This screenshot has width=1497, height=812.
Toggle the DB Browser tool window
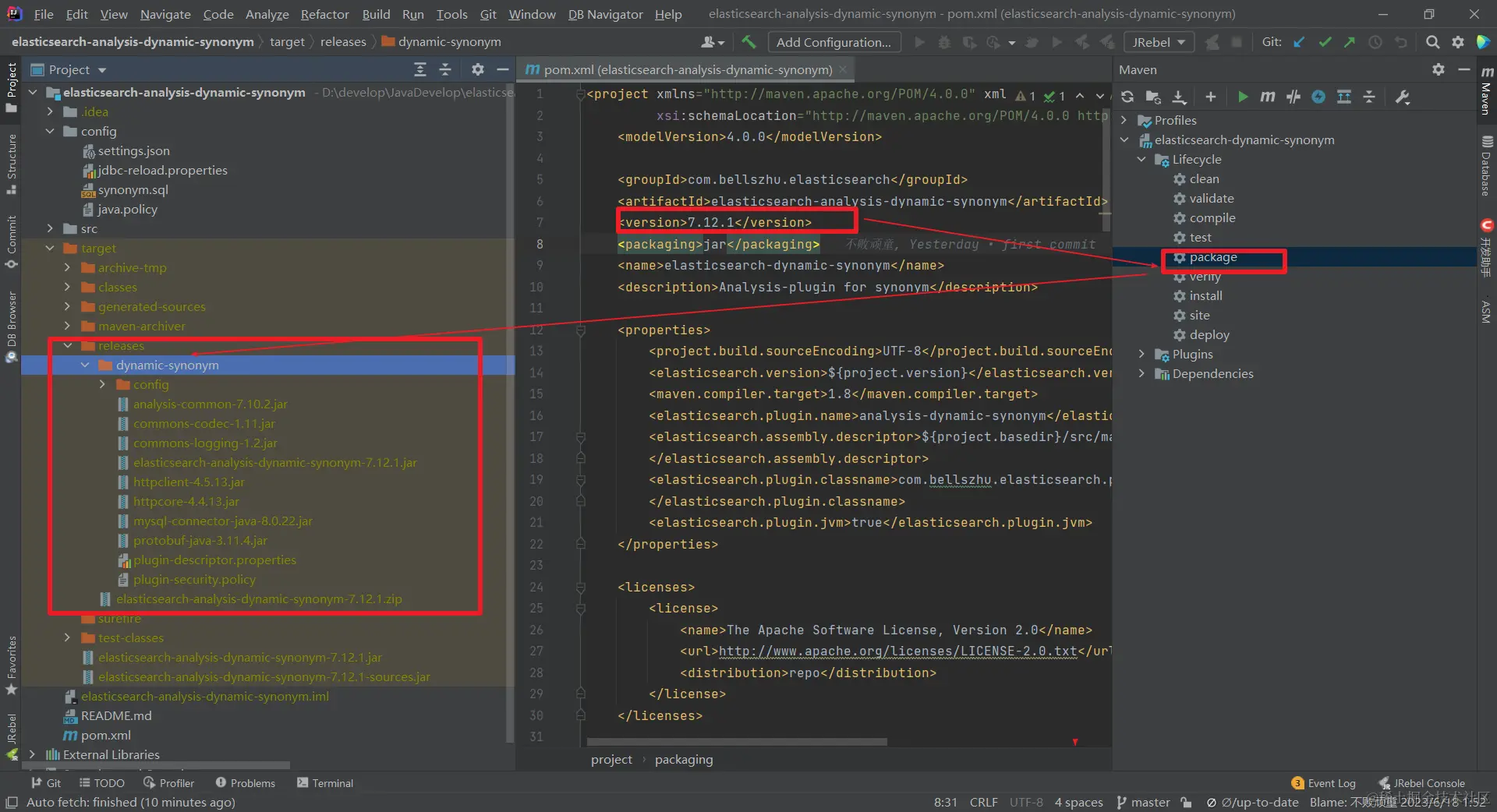(11, 327)
